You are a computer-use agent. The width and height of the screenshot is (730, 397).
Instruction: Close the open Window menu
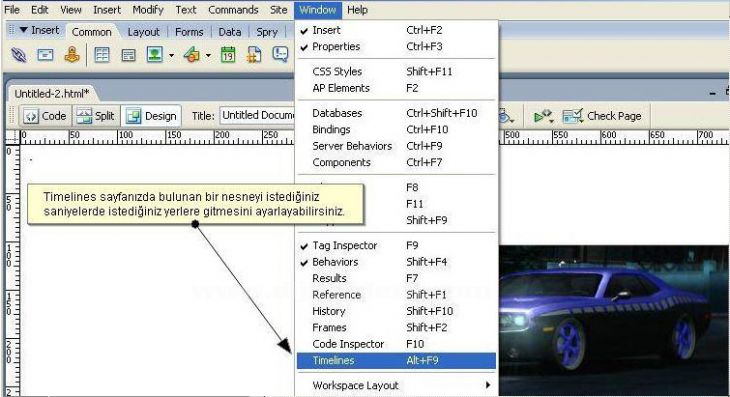(x=318, y=10)
